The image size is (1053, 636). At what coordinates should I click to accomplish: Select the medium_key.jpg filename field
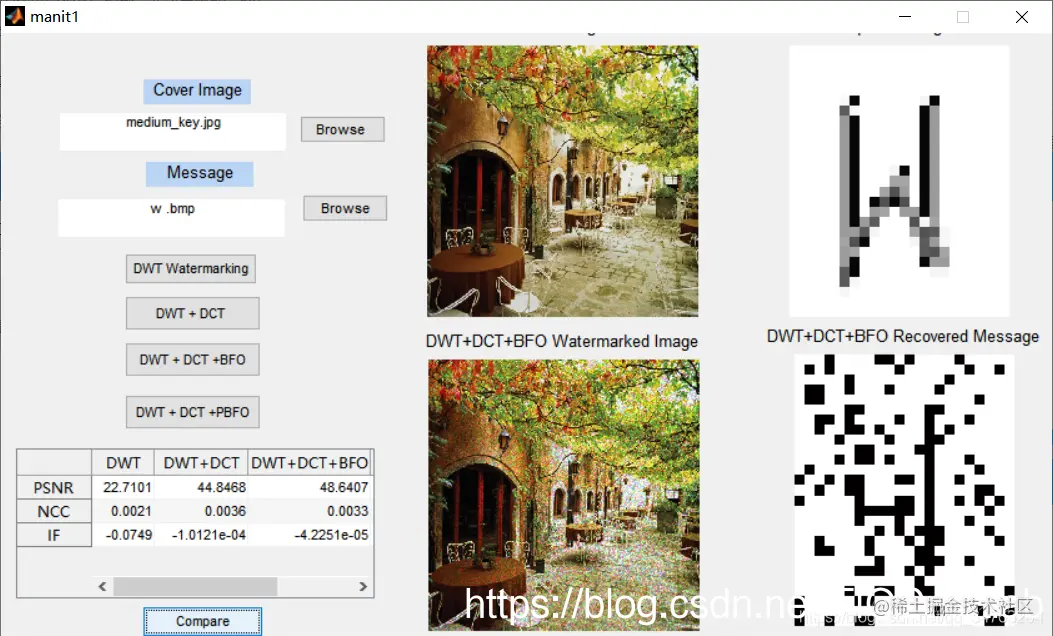[173, 132]
